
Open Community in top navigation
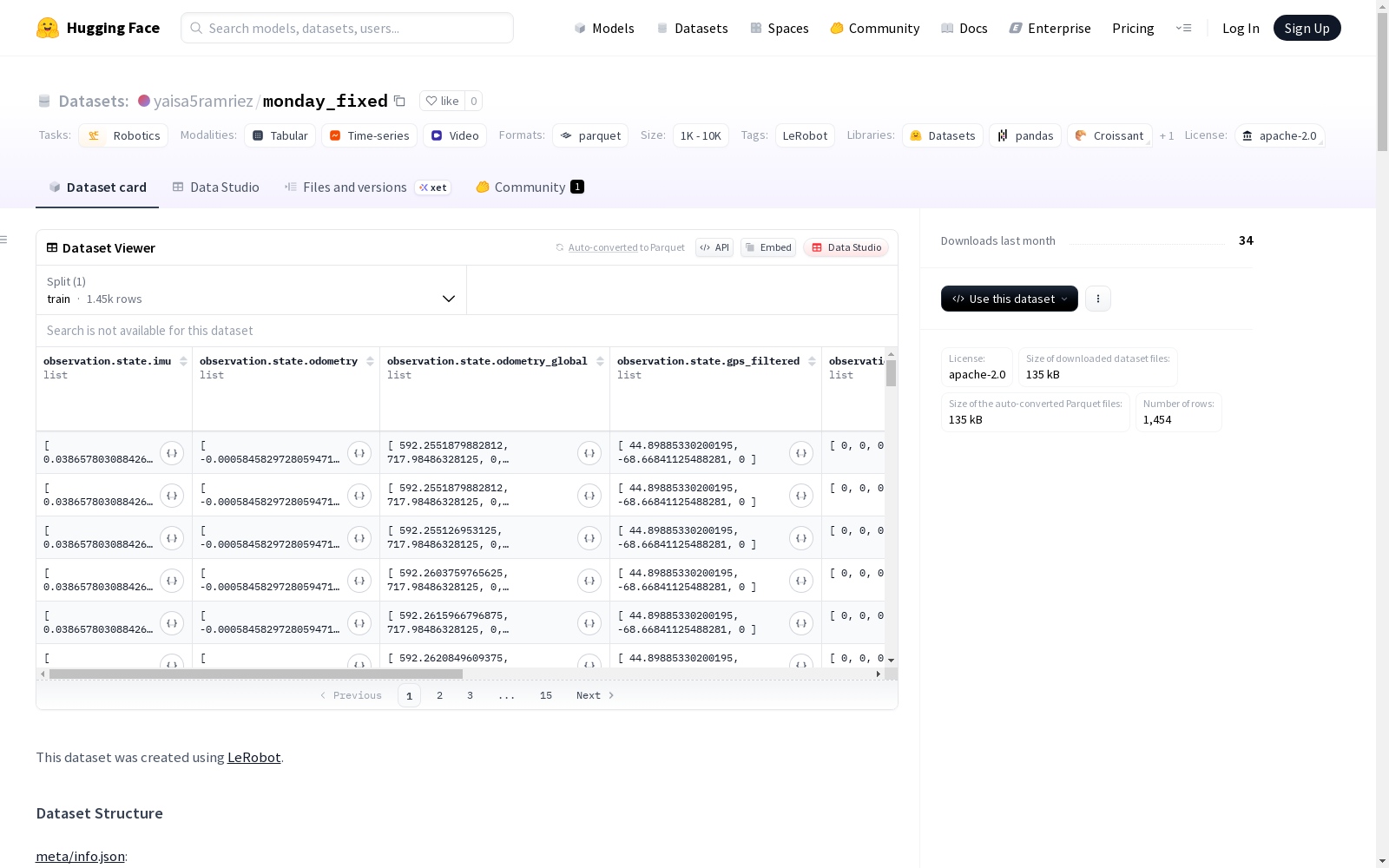tap(874, 28)
